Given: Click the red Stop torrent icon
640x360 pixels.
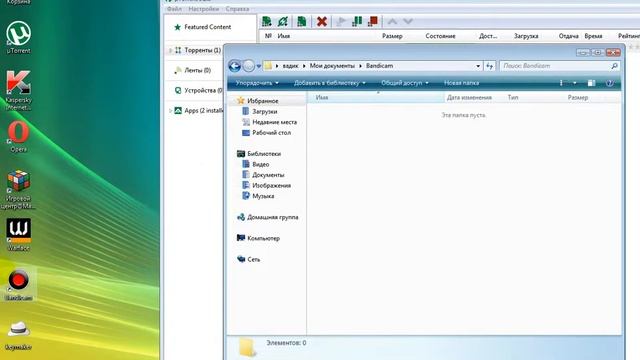Looking at the screenshot, I should 373,21.
